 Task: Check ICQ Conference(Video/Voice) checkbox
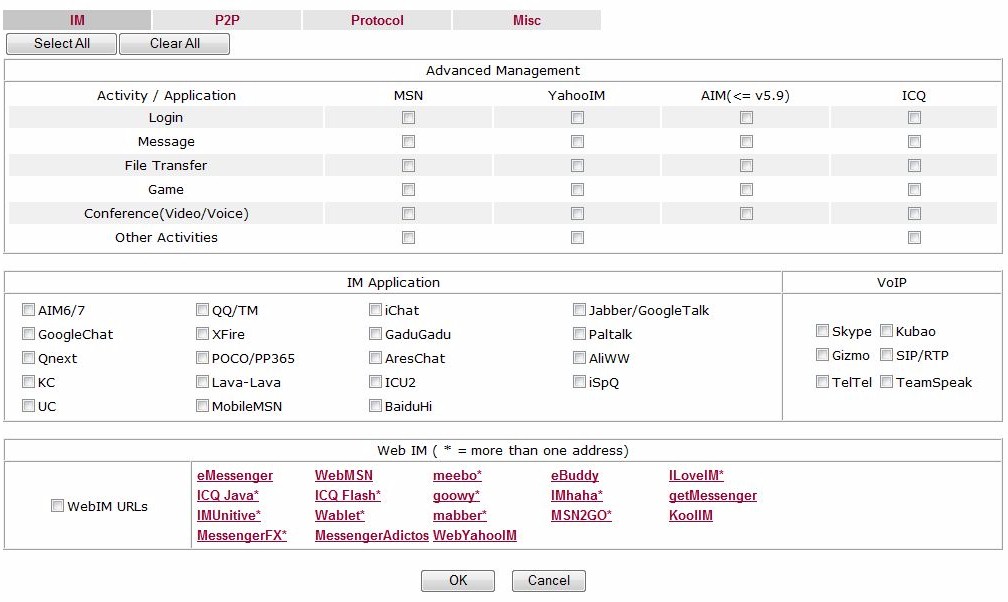coord(914,214)
